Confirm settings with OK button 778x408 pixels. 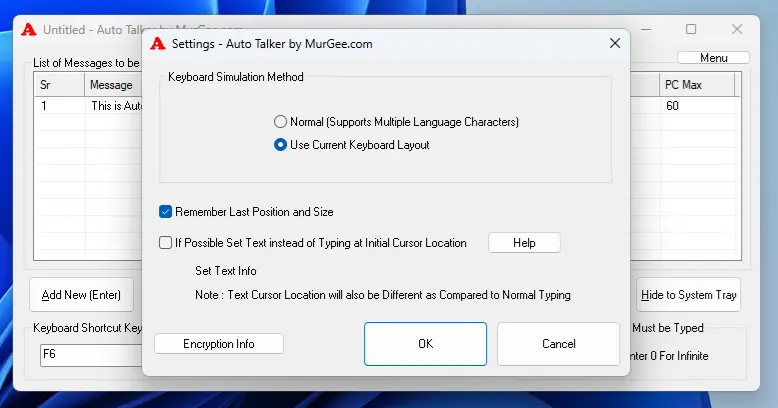coord(425,344)
